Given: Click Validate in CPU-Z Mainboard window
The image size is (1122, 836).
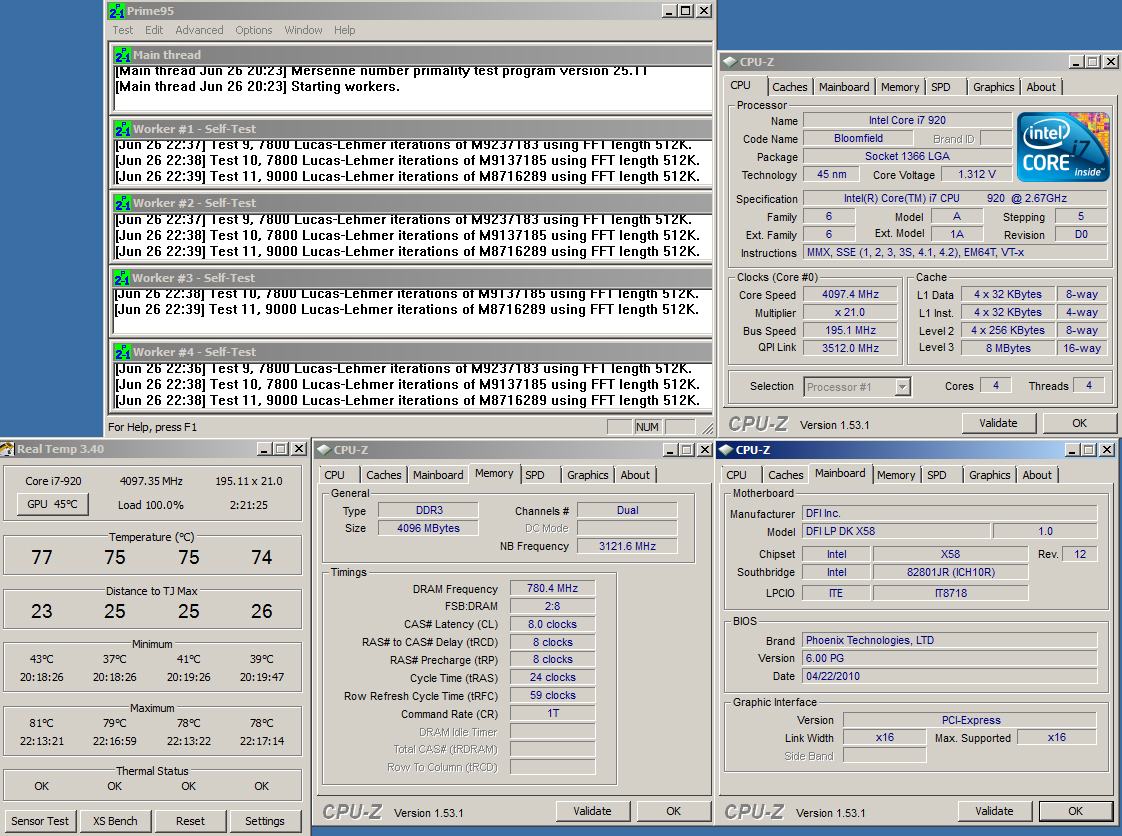Looking at the screenshot, I should point(994,811).
